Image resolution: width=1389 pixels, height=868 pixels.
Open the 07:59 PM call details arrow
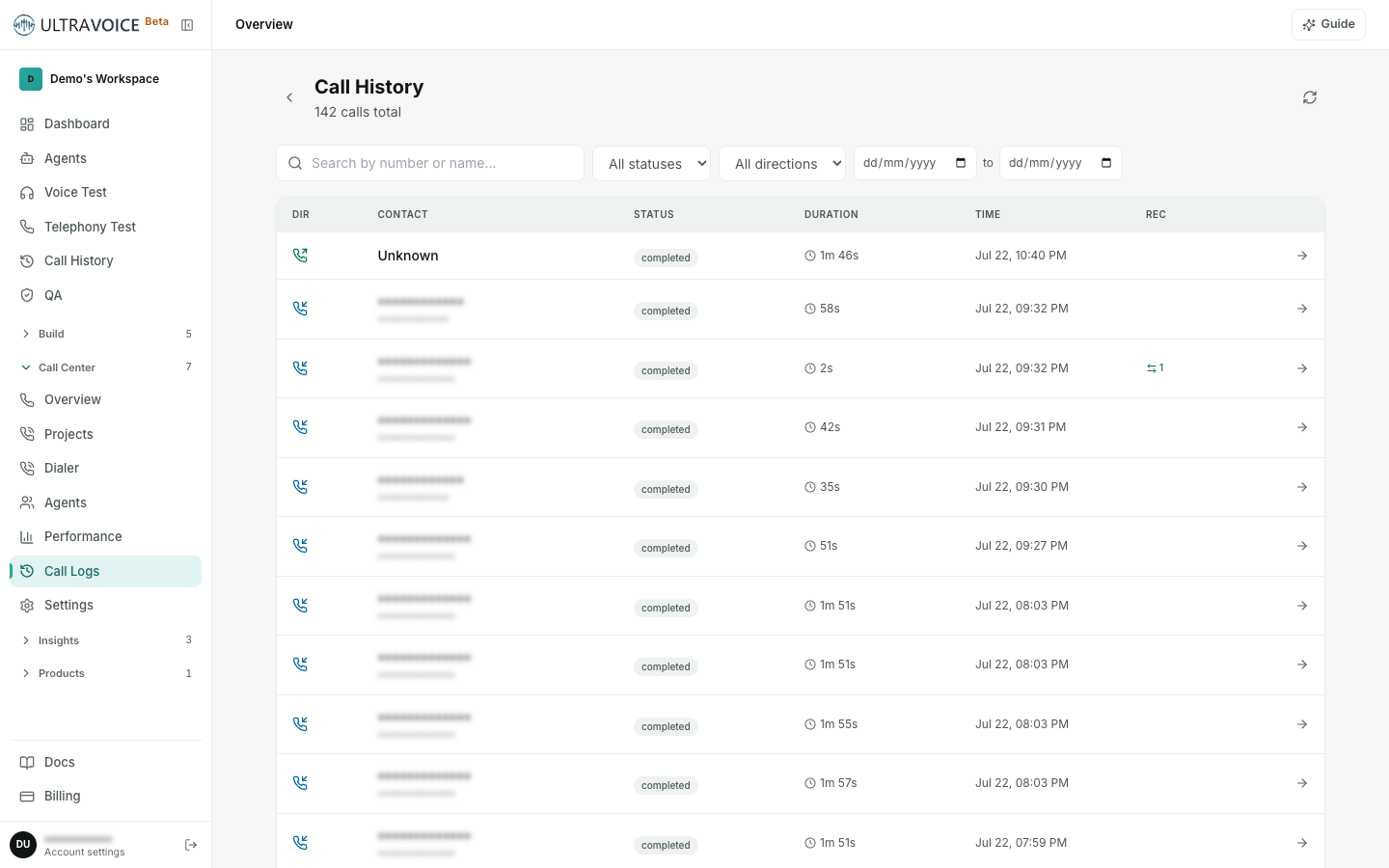pyautogui.click(x=1302, y=843)
